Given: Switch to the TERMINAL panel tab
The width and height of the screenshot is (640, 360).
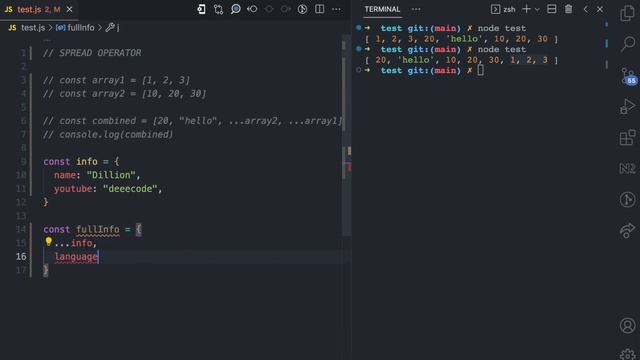Looking at the screenshot, I should pos(382,9).
